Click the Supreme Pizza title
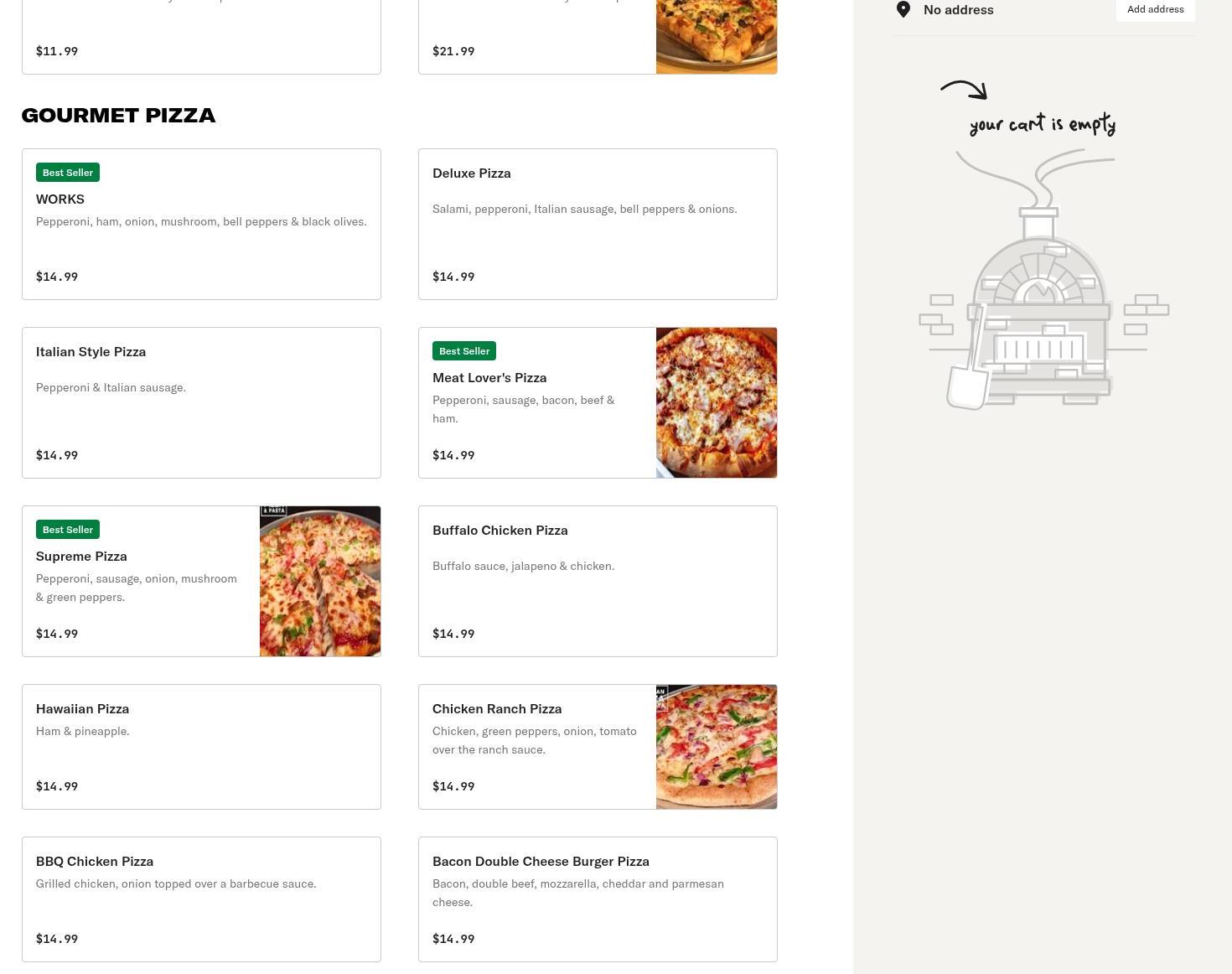Viewport: 1232px width, 974px height. tap(81, 557)
